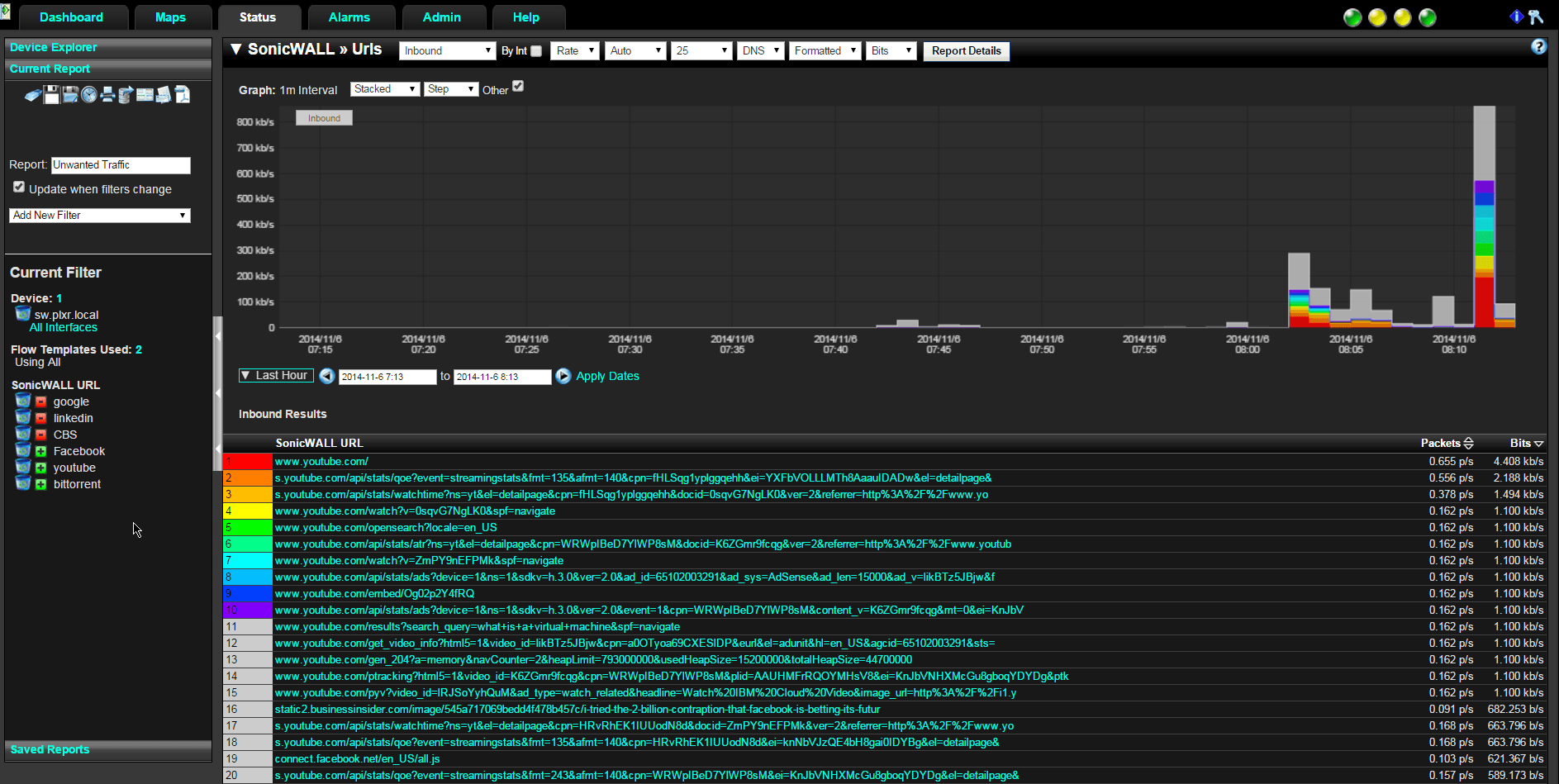1559x784 pixels.
Task: Click the PDF export icon
Action: 183,95
